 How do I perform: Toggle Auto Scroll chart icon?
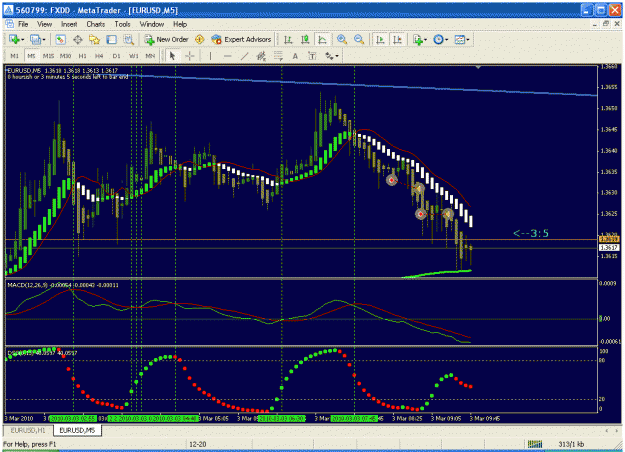pyautogui.click(x=380, y=39)
